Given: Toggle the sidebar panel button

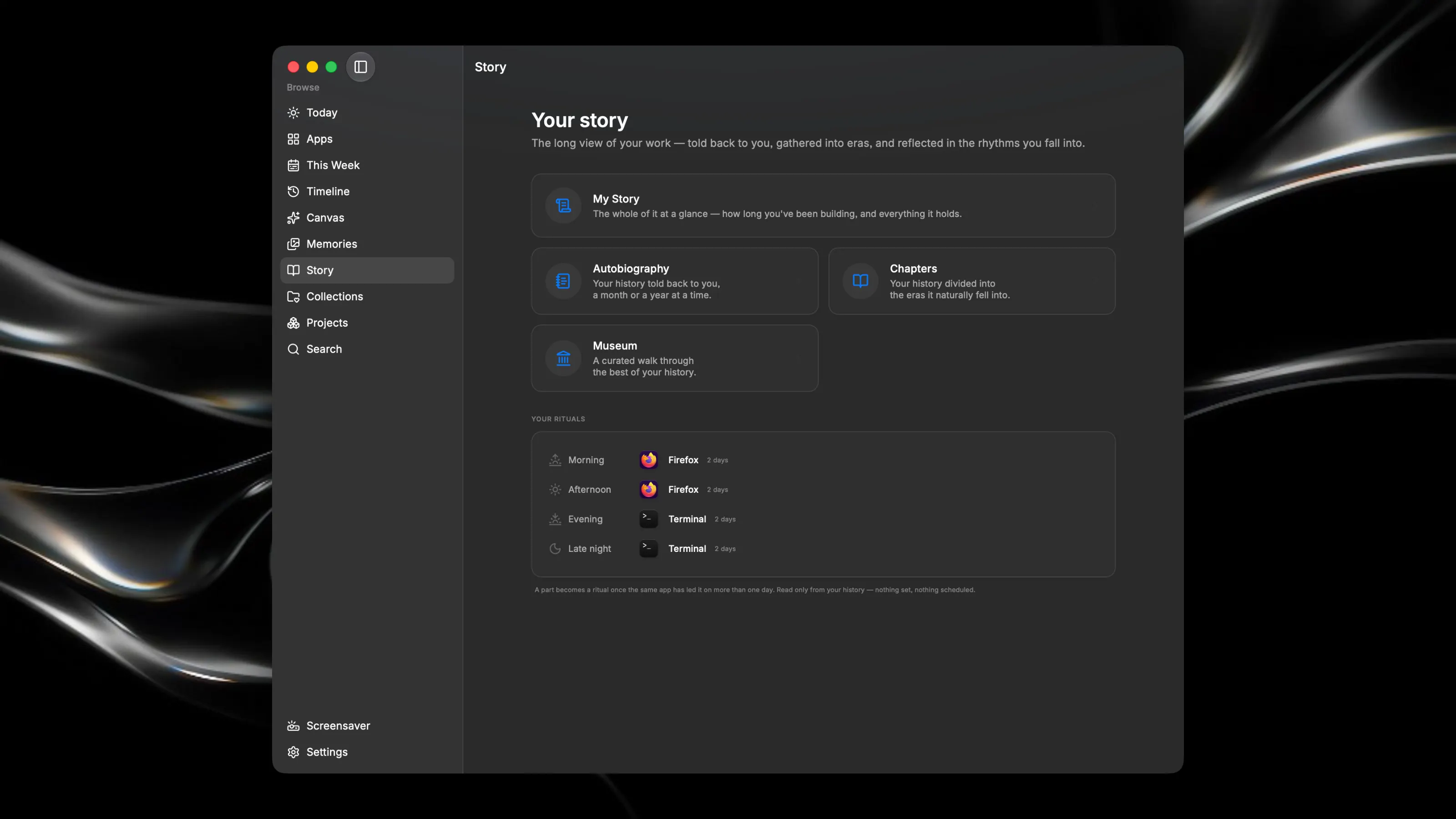Looking at the screenshot, I should [x=361, y=67].
